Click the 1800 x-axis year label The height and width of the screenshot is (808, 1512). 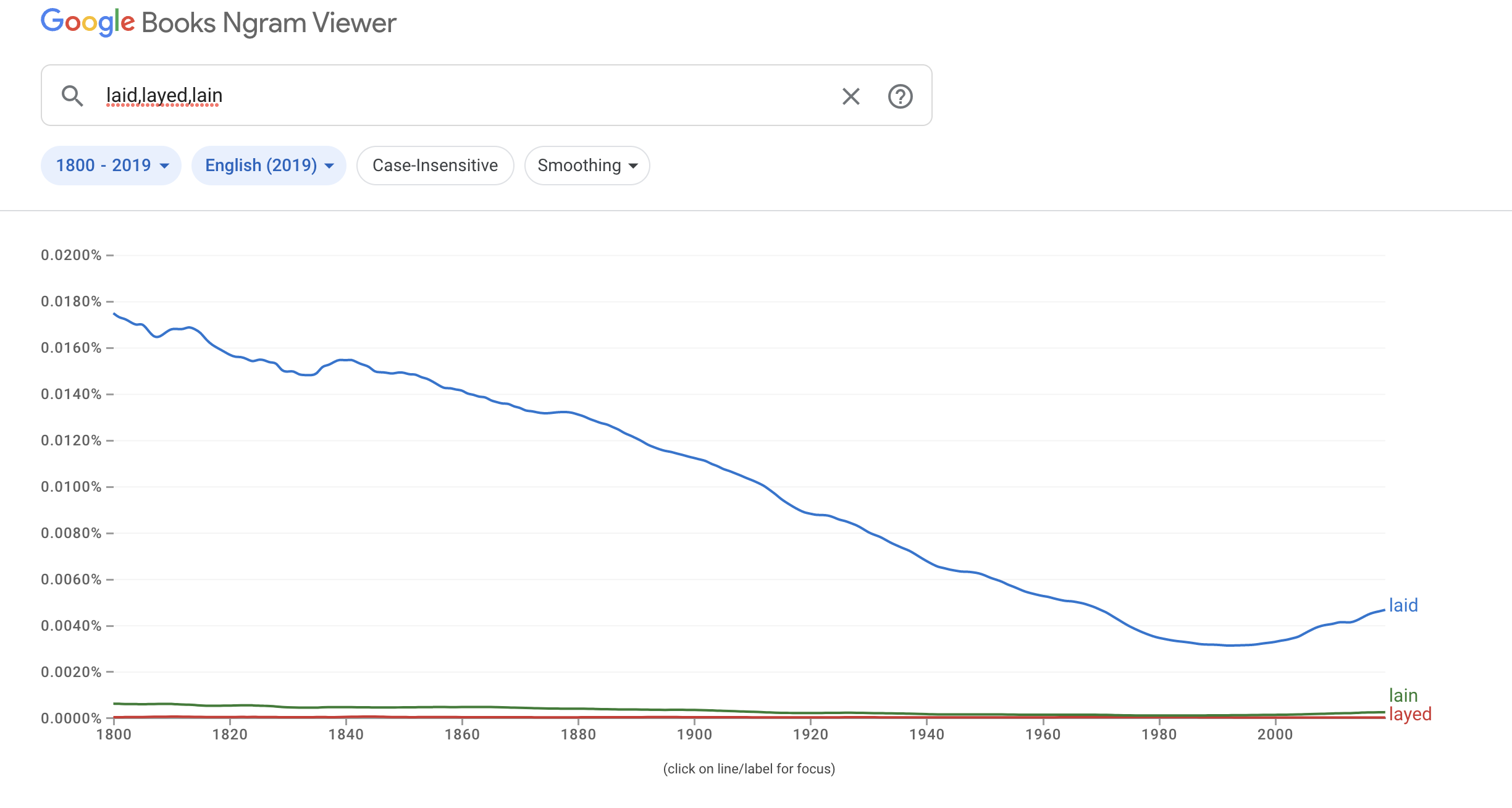114,734
